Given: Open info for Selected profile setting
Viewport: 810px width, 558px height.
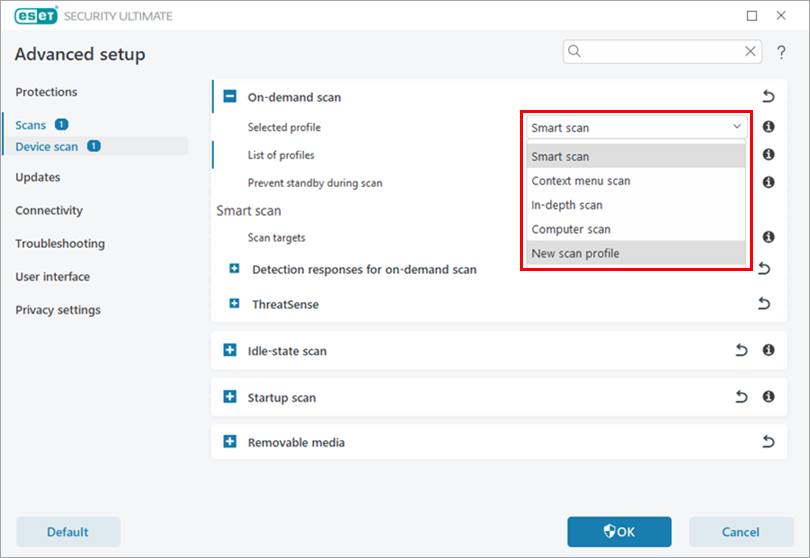Looking at the screenshot, I should [768, 127].
